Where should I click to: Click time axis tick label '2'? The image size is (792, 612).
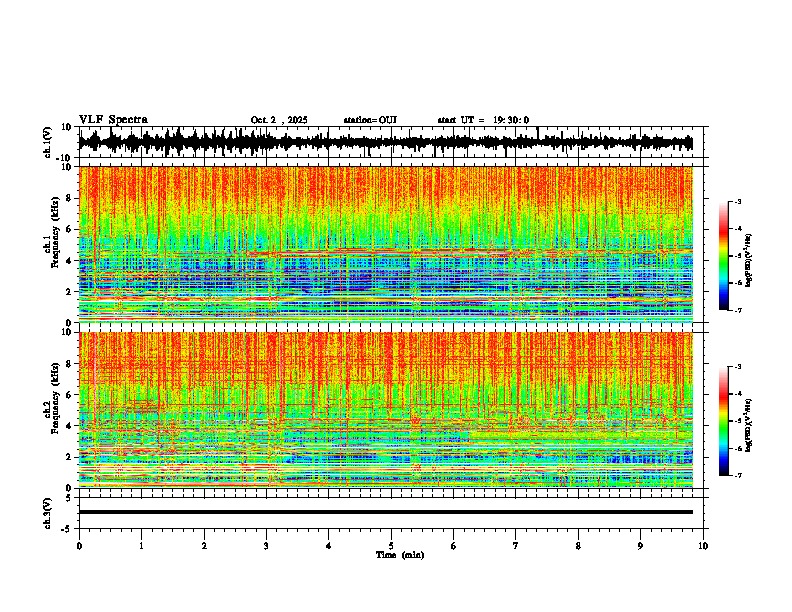(x=204, y=546)
